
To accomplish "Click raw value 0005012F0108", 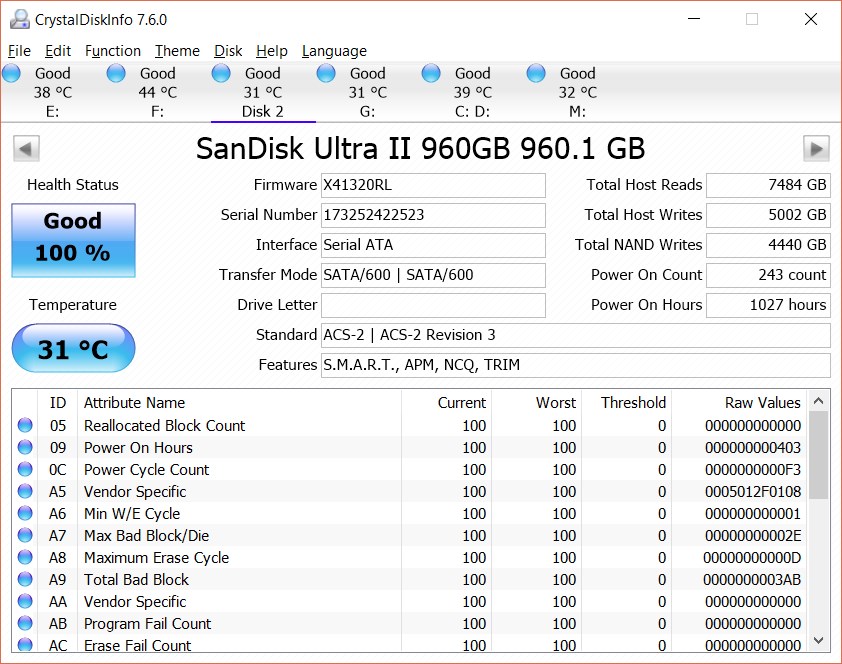I will (753, 492).
